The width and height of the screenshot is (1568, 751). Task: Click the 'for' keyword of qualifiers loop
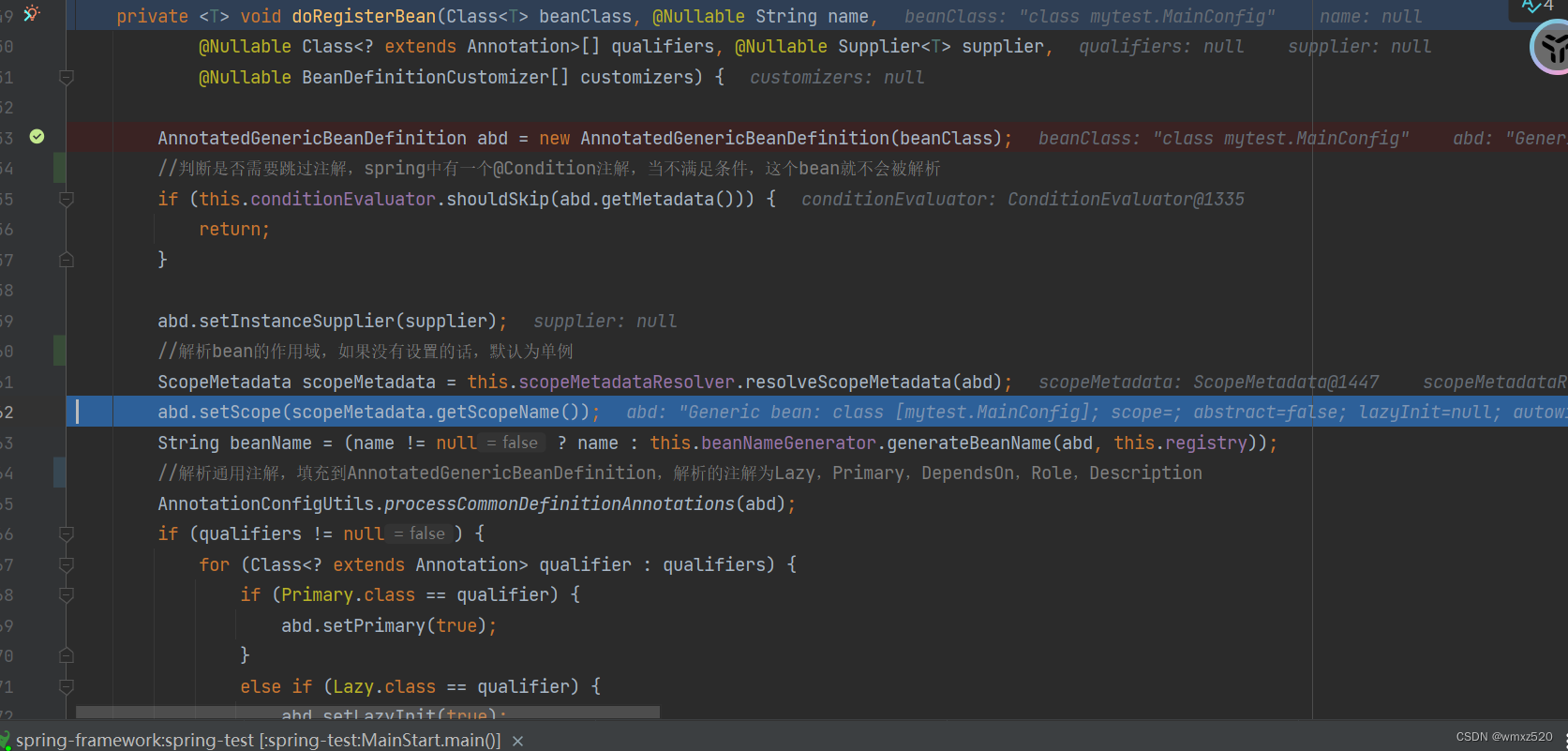point(214,564)
